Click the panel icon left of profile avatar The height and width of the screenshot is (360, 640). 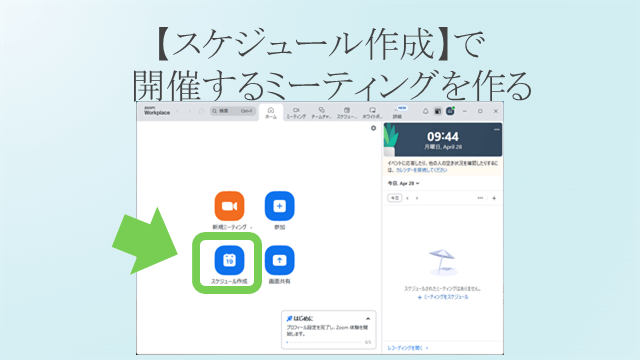tap(438, 111)
